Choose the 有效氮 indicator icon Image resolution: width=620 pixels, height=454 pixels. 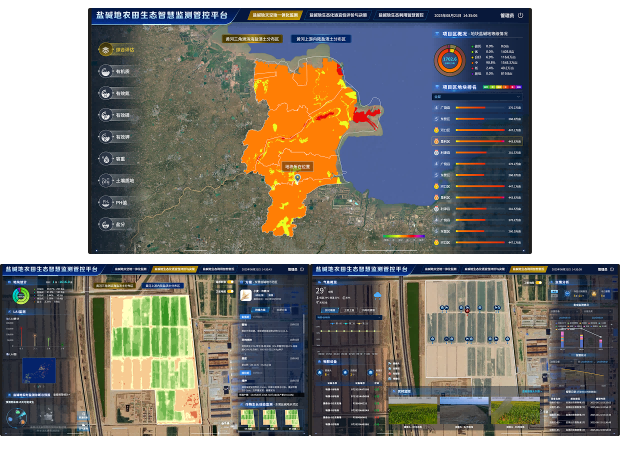pyautogui.click(x=106, y=94)
